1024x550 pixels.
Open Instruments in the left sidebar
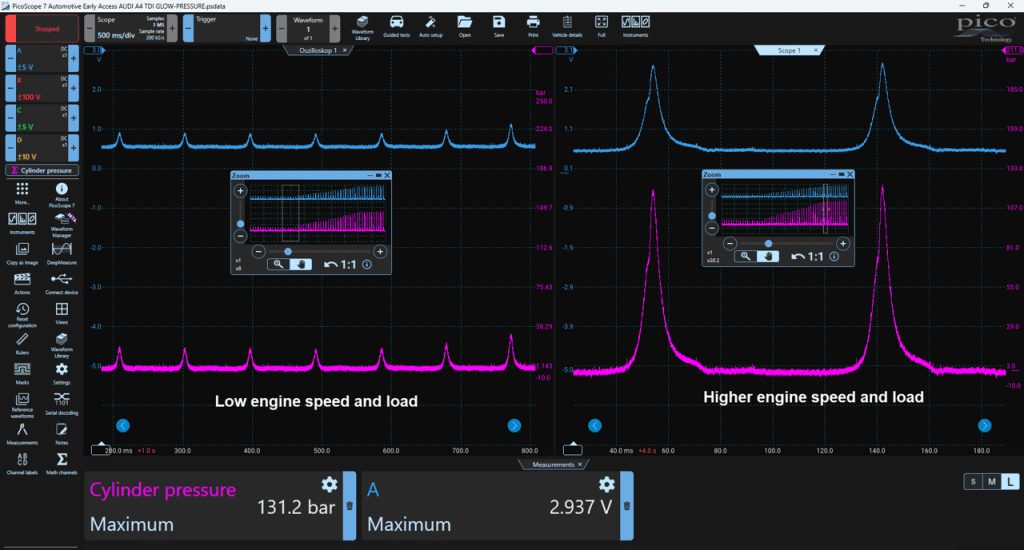(22, 223)
